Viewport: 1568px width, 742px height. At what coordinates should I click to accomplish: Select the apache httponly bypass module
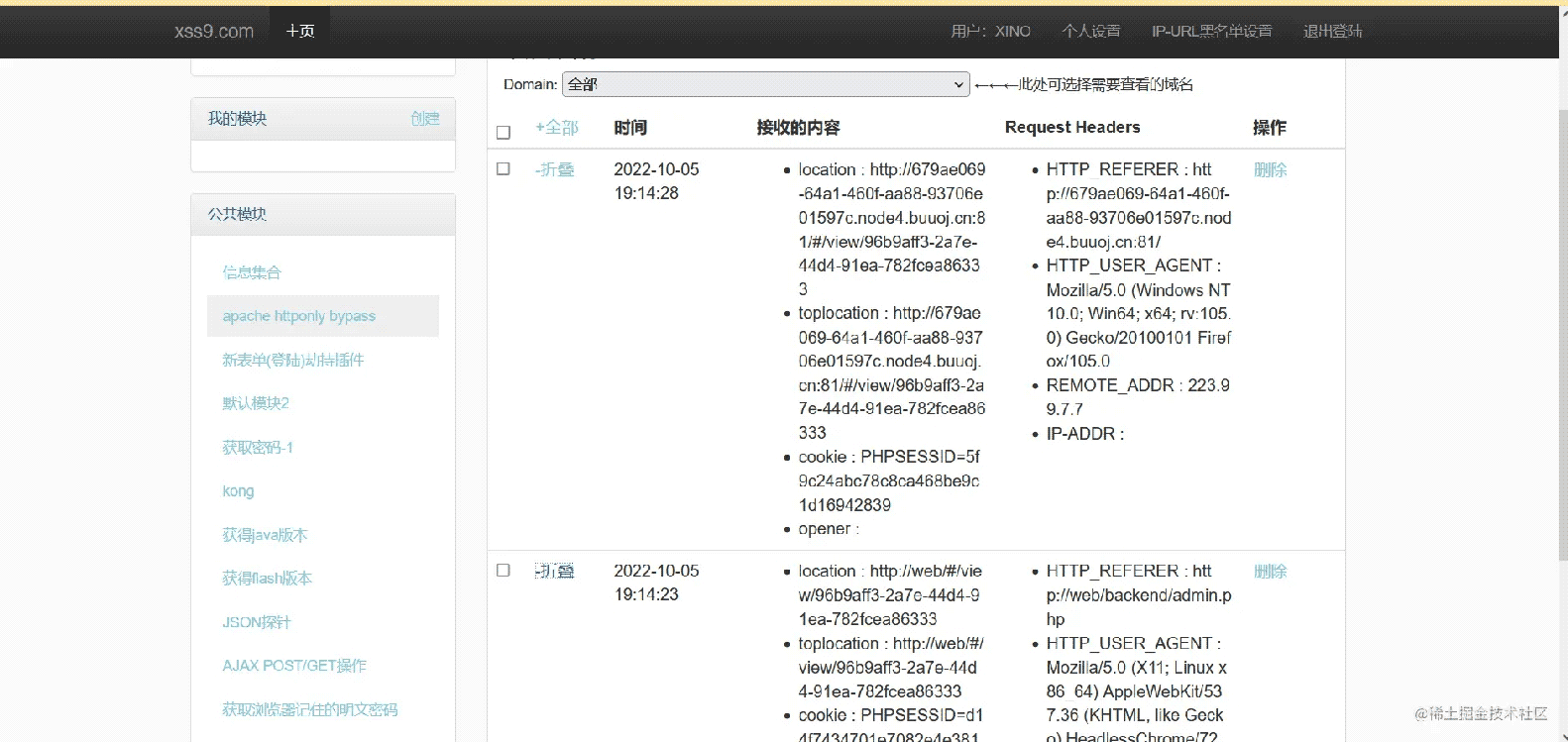pyautogui.click(x=299, y=316)
